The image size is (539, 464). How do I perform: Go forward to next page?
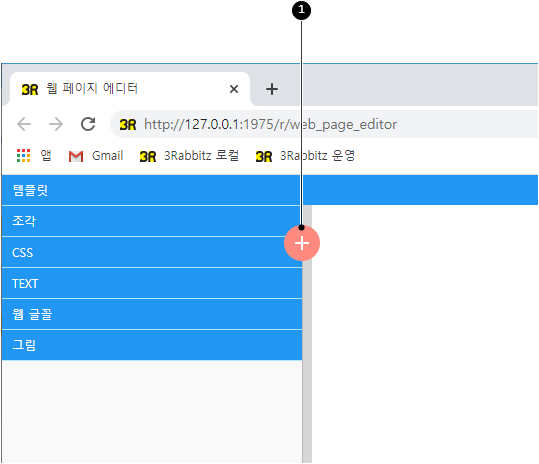click(56, 124)
